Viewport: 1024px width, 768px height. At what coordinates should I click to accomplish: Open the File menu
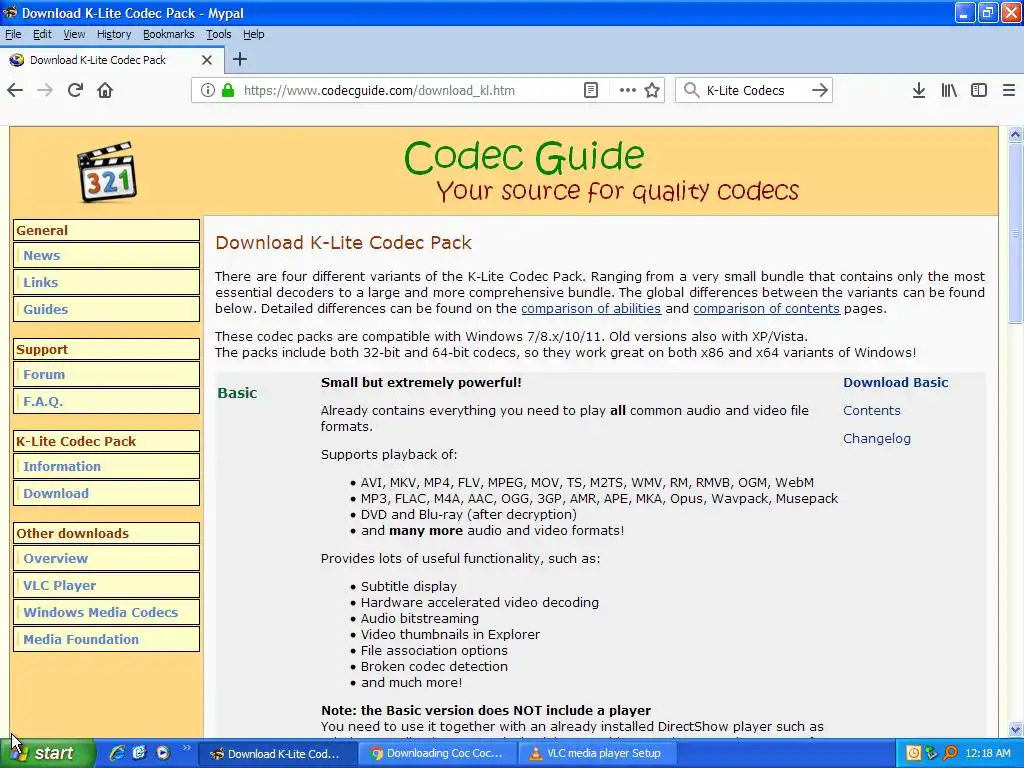point(13,34)
